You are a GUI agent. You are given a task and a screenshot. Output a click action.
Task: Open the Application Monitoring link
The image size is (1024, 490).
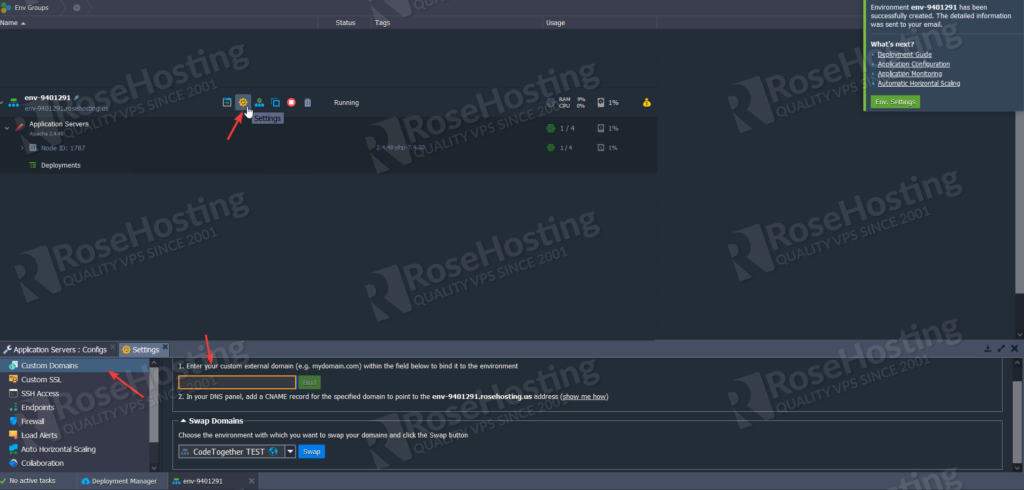pyautogui.click(x=910, y=74)
